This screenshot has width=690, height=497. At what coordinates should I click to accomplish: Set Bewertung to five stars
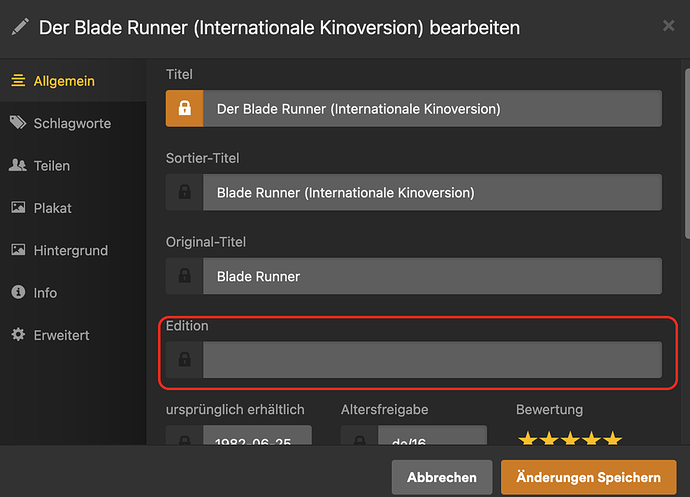click(x=613, y=438)
